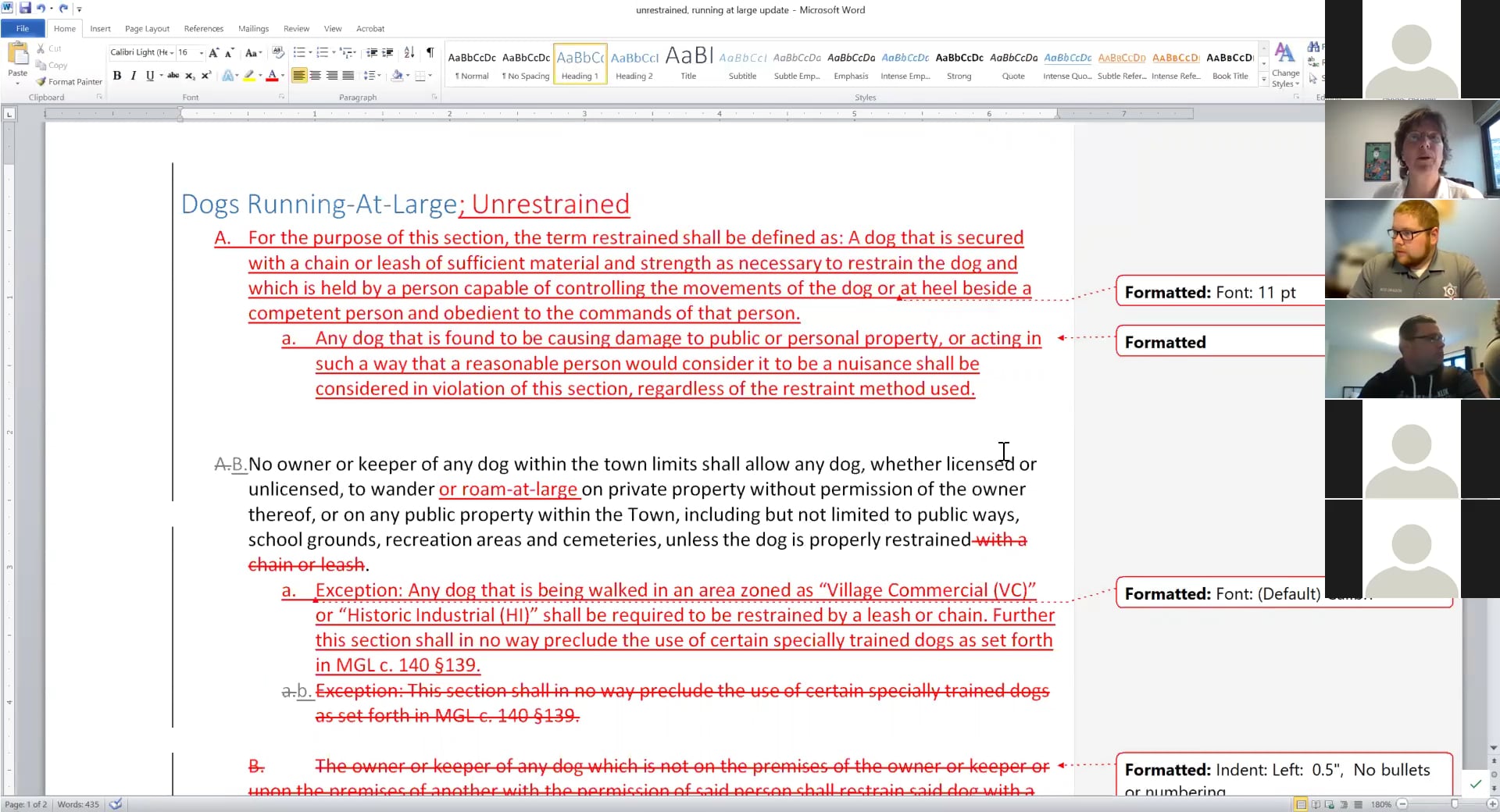Apply the Normal style

point(472,64)
